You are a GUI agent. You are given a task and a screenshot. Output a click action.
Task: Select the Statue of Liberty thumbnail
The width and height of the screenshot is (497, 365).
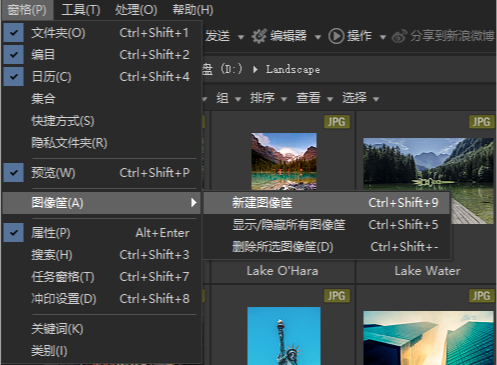tap(284, 336)
